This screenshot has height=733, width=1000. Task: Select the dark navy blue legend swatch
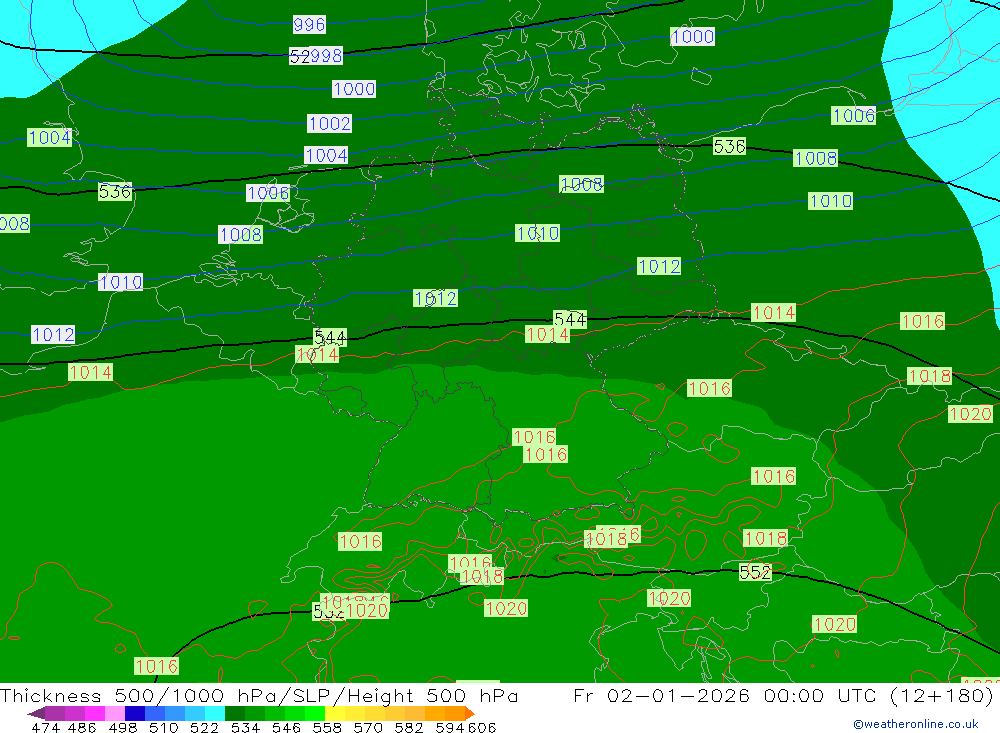click(135, 713)
